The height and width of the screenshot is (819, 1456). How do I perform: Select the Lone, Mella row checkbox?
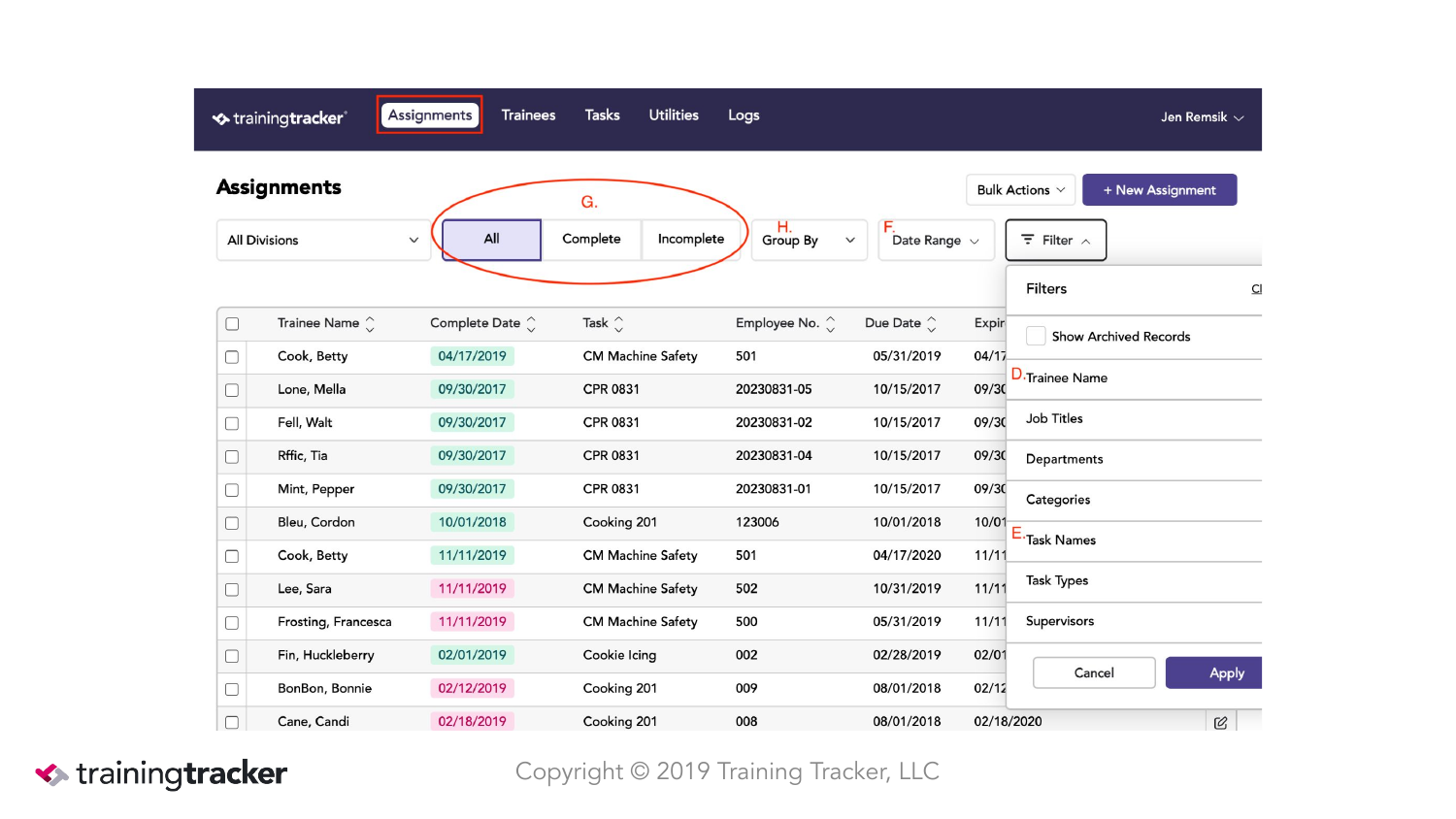[232, 390]
